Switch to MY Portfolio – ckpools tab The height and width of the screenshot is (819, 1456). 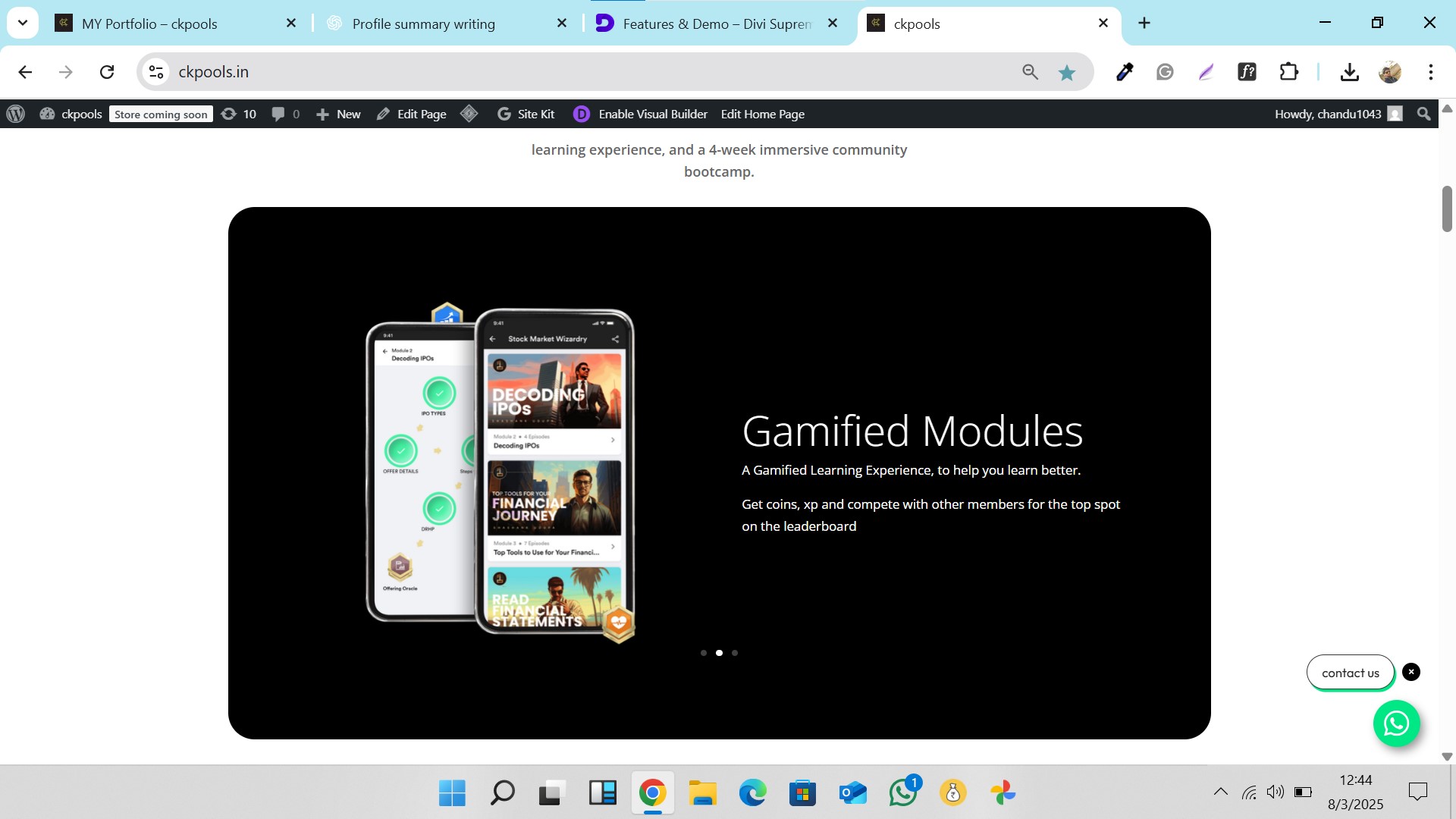click(149, 24)
